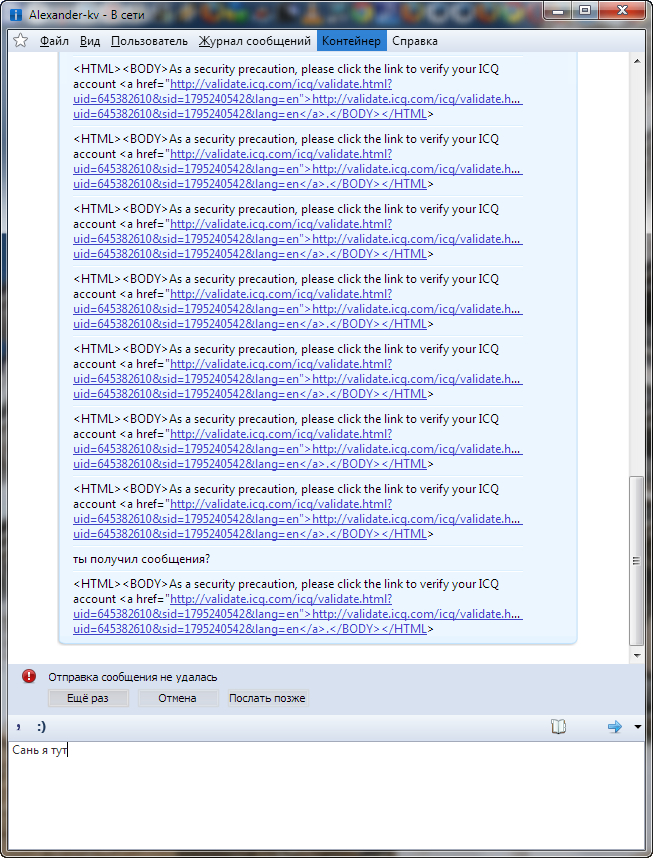Open the Контейнер menu

click(x=351, y=41)
